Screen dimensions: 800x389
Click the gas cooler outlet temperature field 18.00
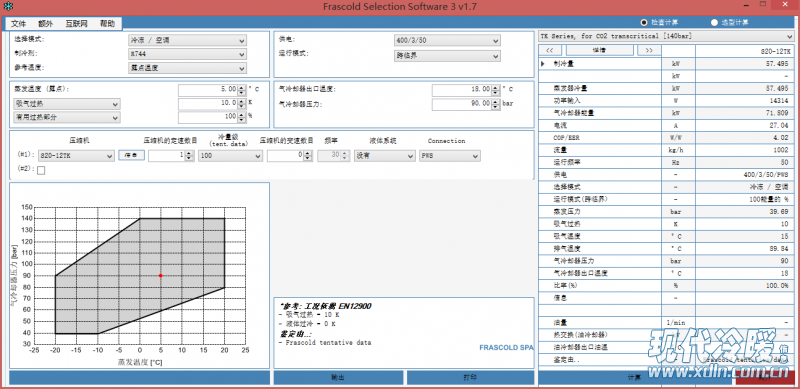coord(462,90)
